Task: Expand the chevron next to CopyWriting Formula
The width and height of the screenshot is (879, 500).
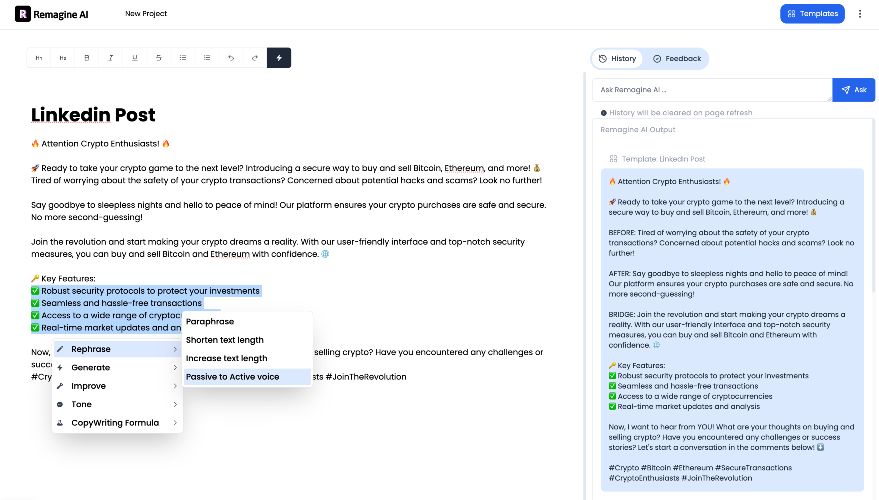Action: (175, 423)
